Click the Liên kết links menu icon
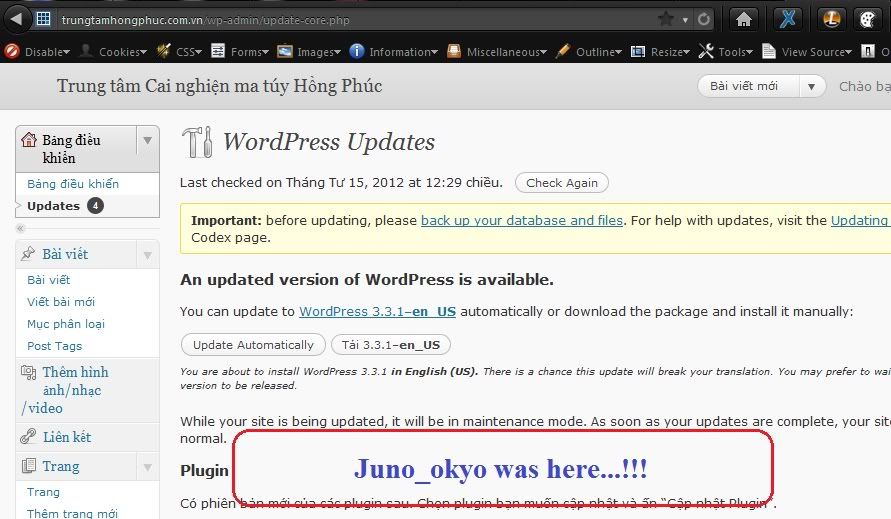Screen dimensions: 891x519 pyautogui.click(x=28, y=437)
